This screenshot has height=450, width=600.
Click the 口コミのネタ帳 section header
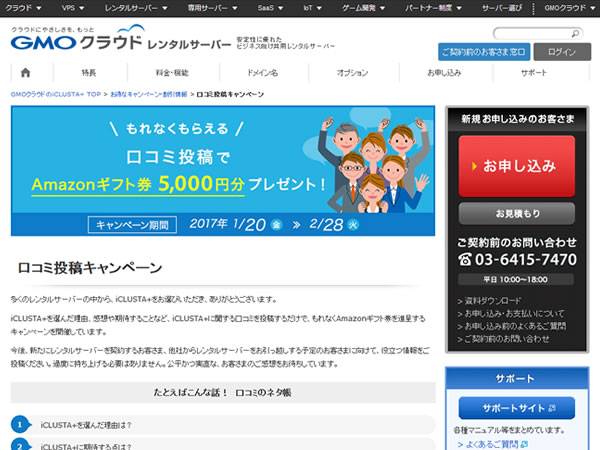(x=223, y=393)
